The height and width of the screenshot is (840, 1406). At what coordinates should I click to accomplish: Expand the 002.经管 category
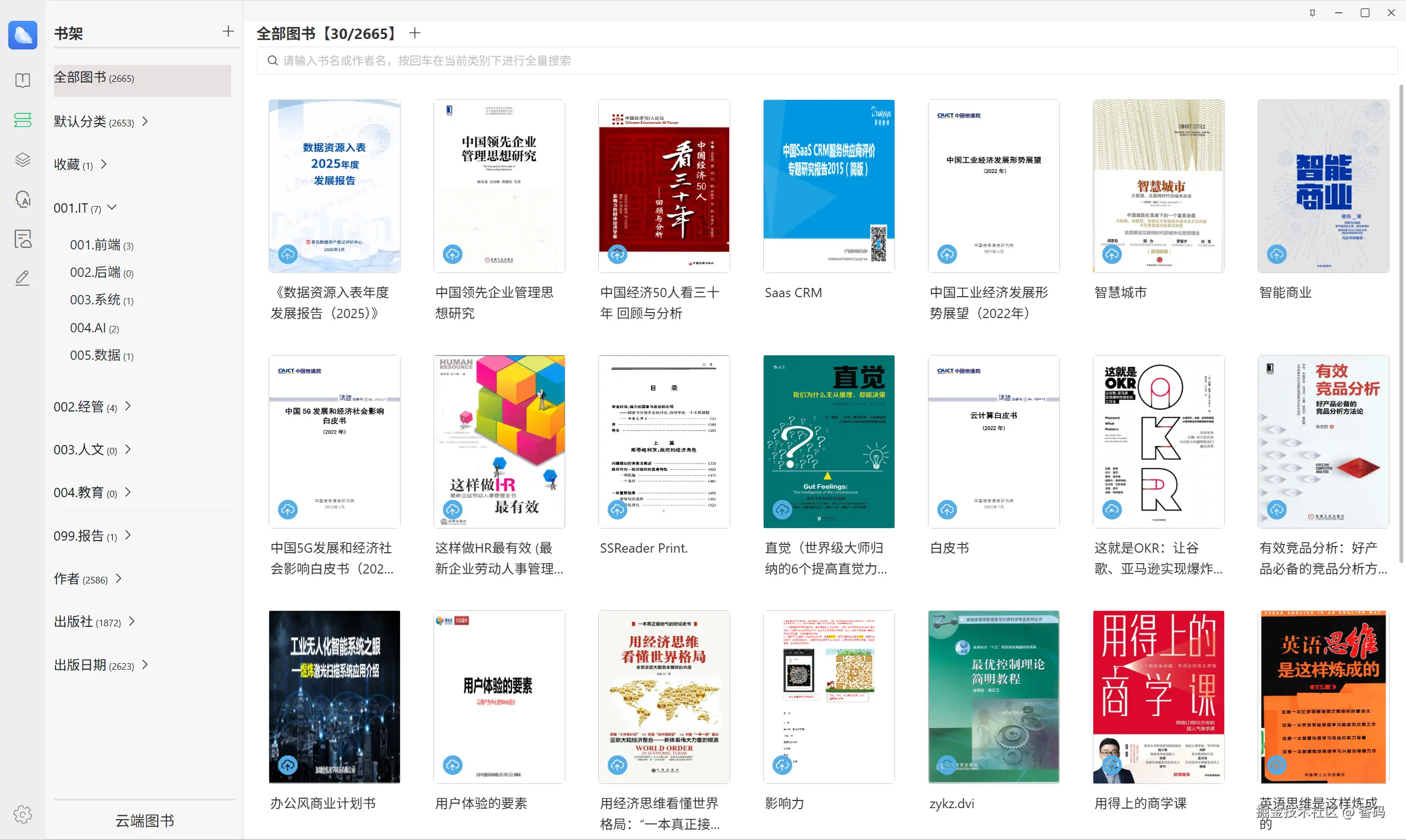(128, 406)
